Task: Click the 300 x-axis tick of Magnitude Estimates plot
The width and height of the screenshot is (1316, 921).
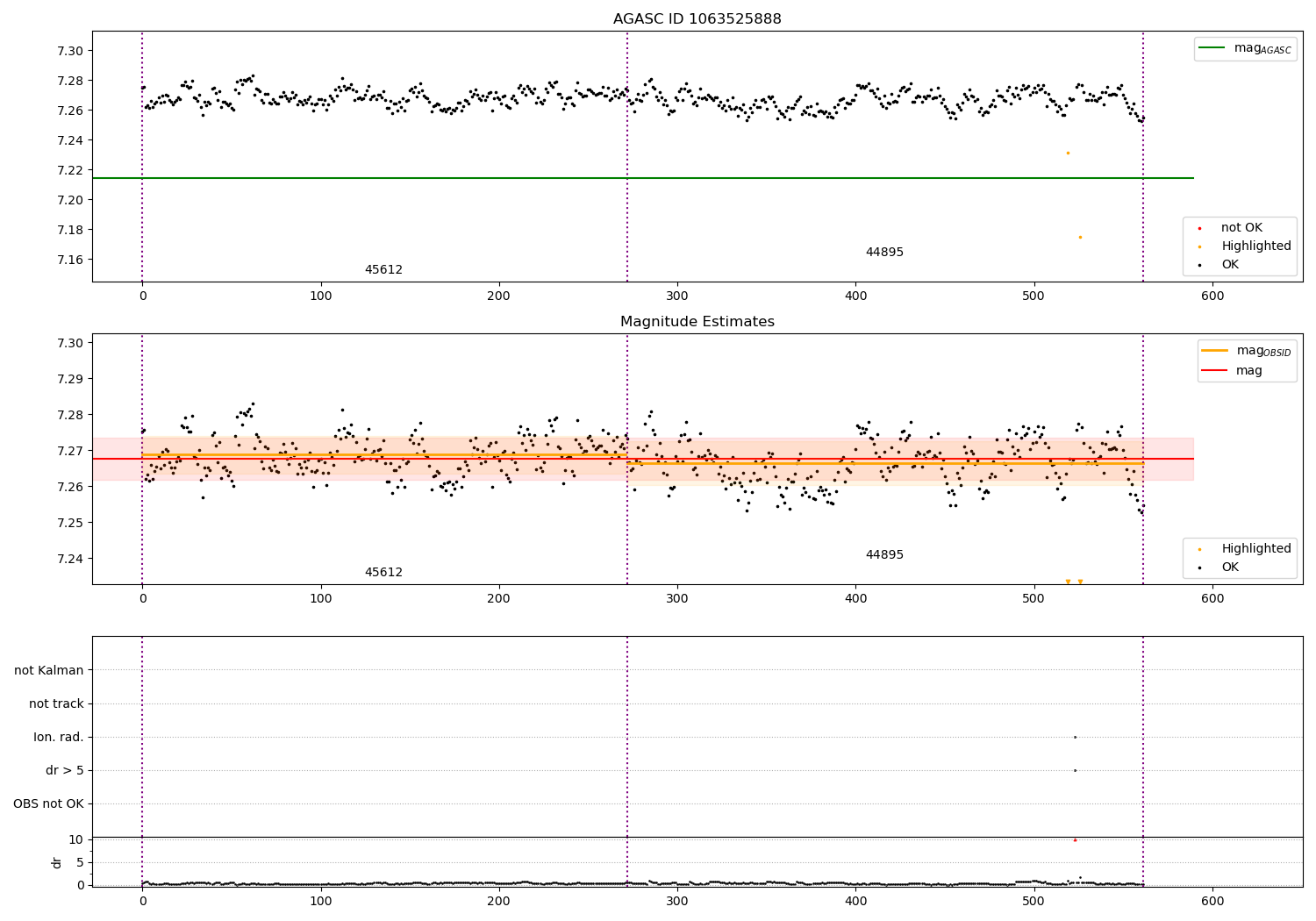Action: [x=677, y=599]
